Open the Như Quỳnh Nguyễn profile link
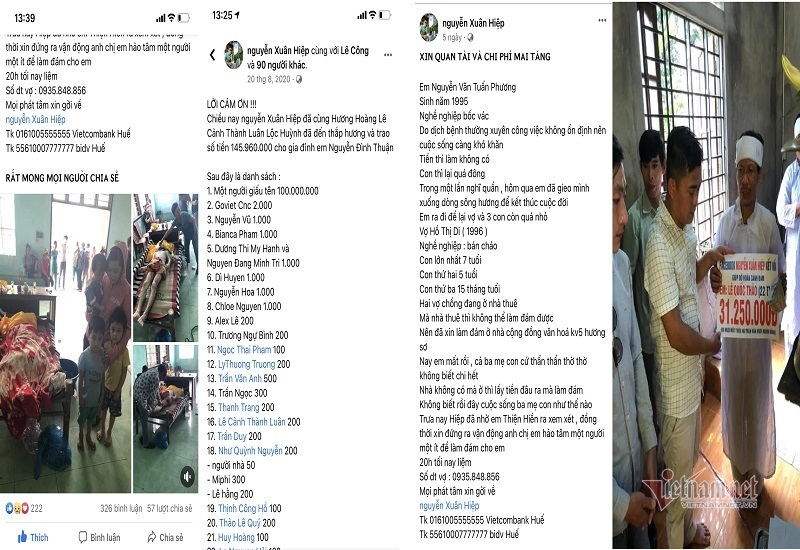The width and height of the screenshot is (800, 550). coord(250,451)
